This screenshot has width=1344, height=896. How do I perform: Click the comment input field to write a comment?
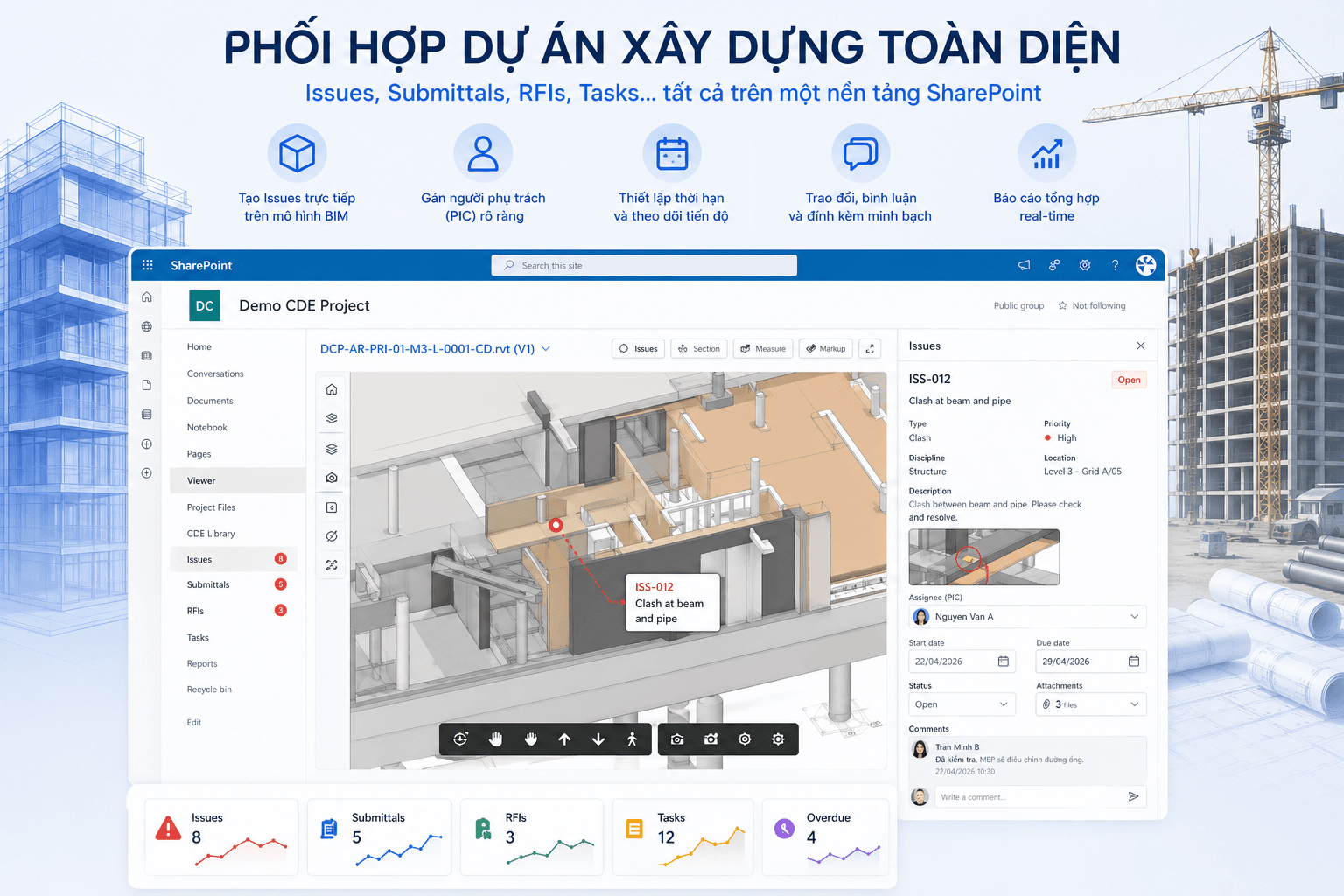(1024, 796)
